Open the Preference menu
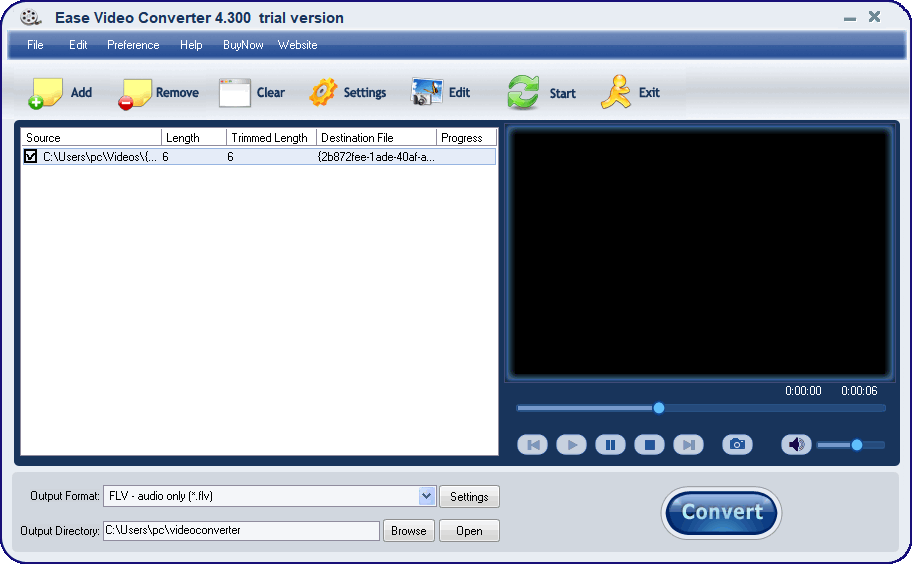Image resolution: width=912 pixels, height=564 pixels. (x=133, y=45)
